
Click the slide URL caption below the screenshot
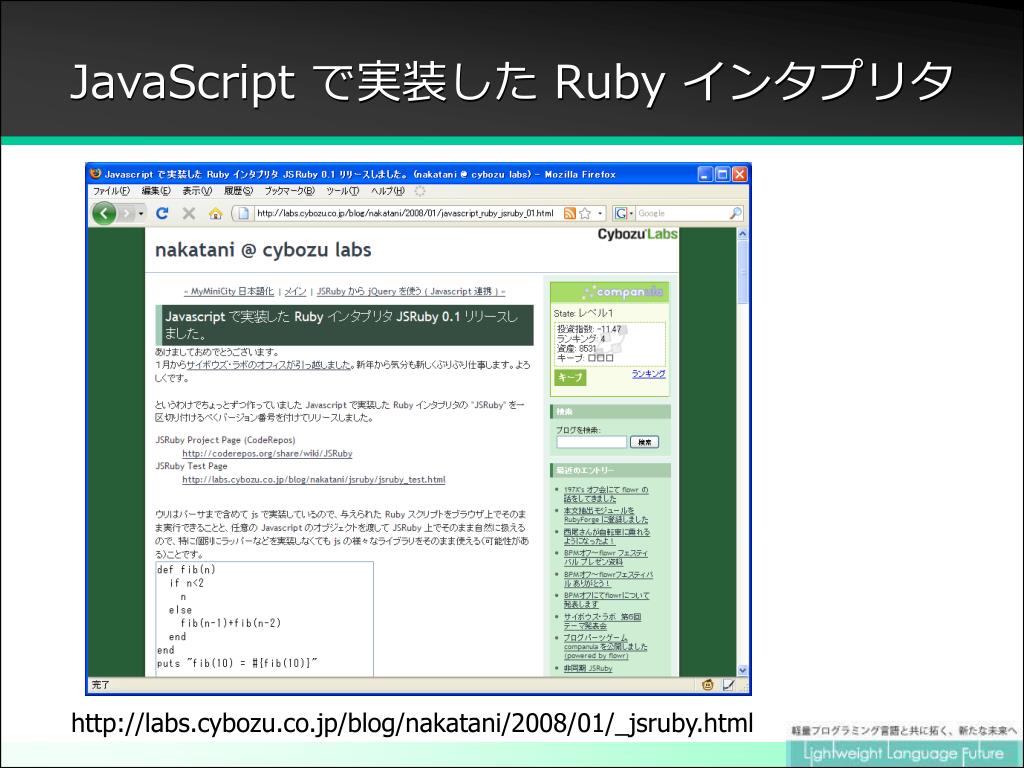(412, 724)
